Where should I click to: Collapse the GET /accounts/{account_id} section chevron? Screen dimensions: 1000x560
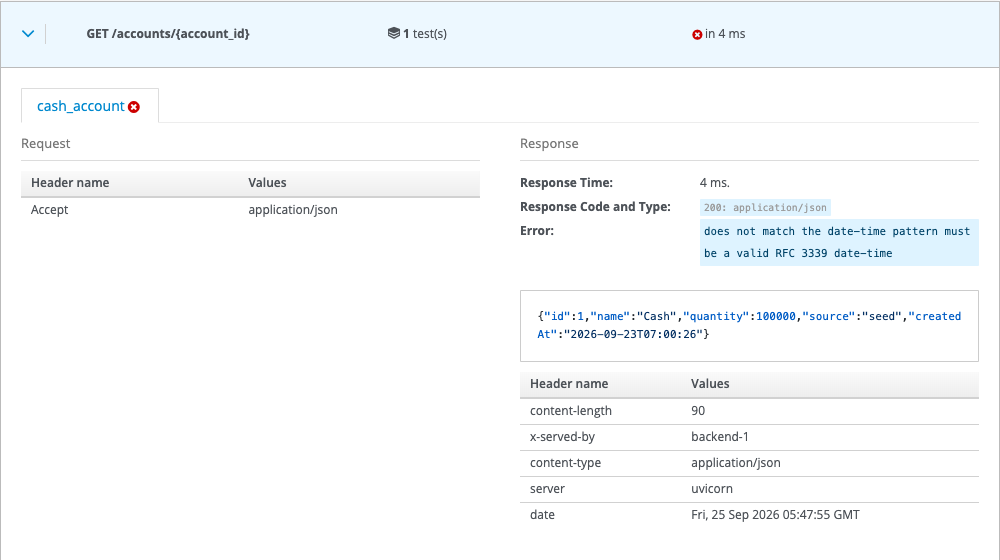pos(28,34)
